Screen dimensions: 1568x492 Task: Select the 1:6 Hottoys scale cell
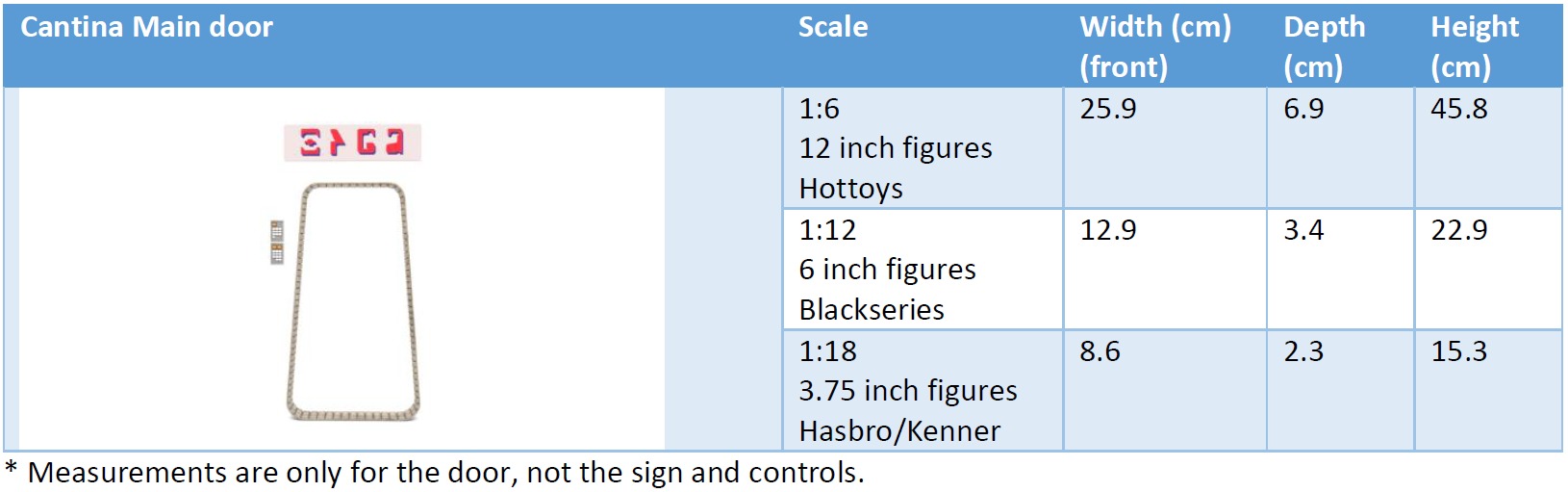895,148
